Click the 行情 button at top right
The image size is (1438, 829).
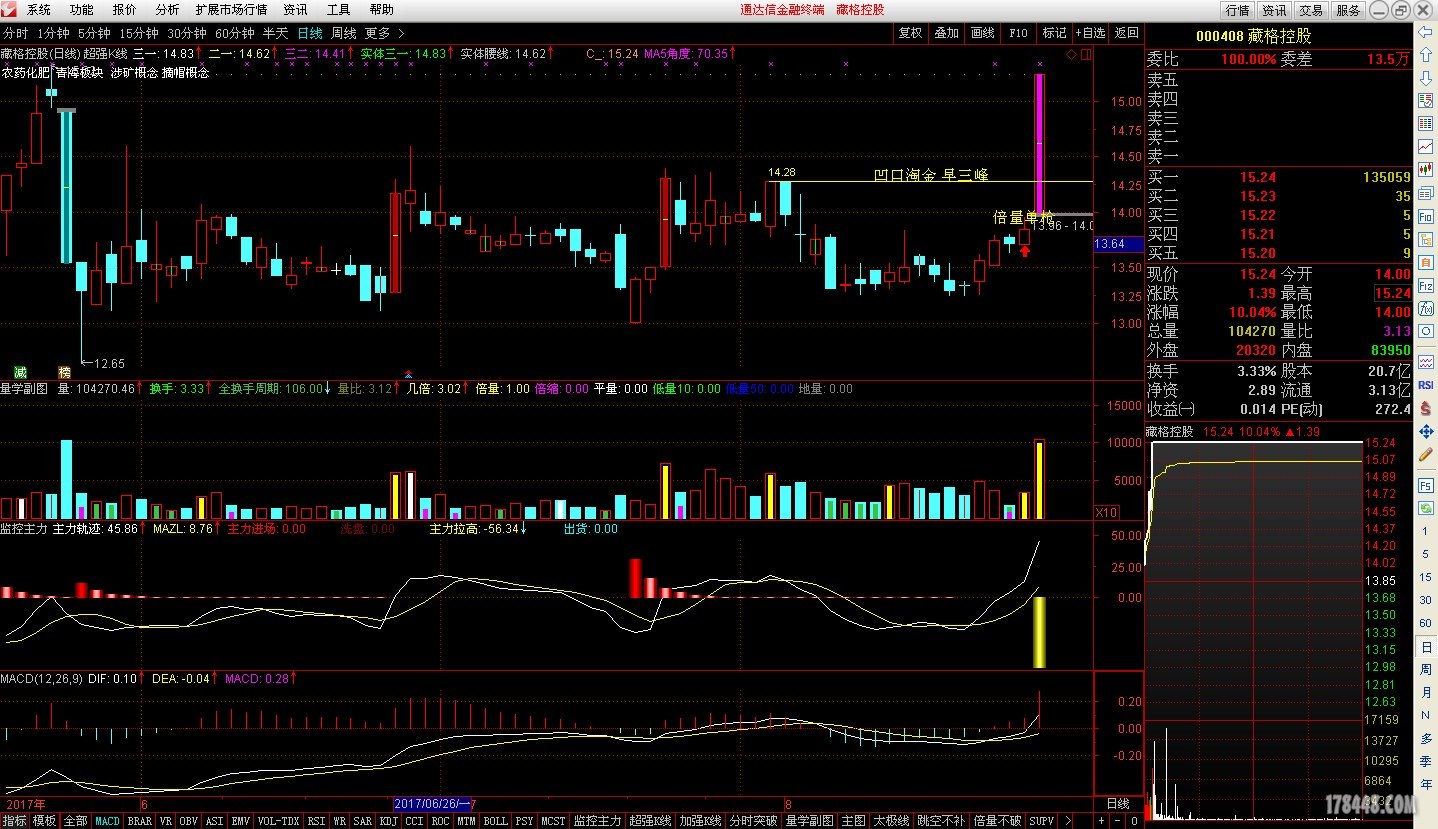click(x=1237, y=10)
